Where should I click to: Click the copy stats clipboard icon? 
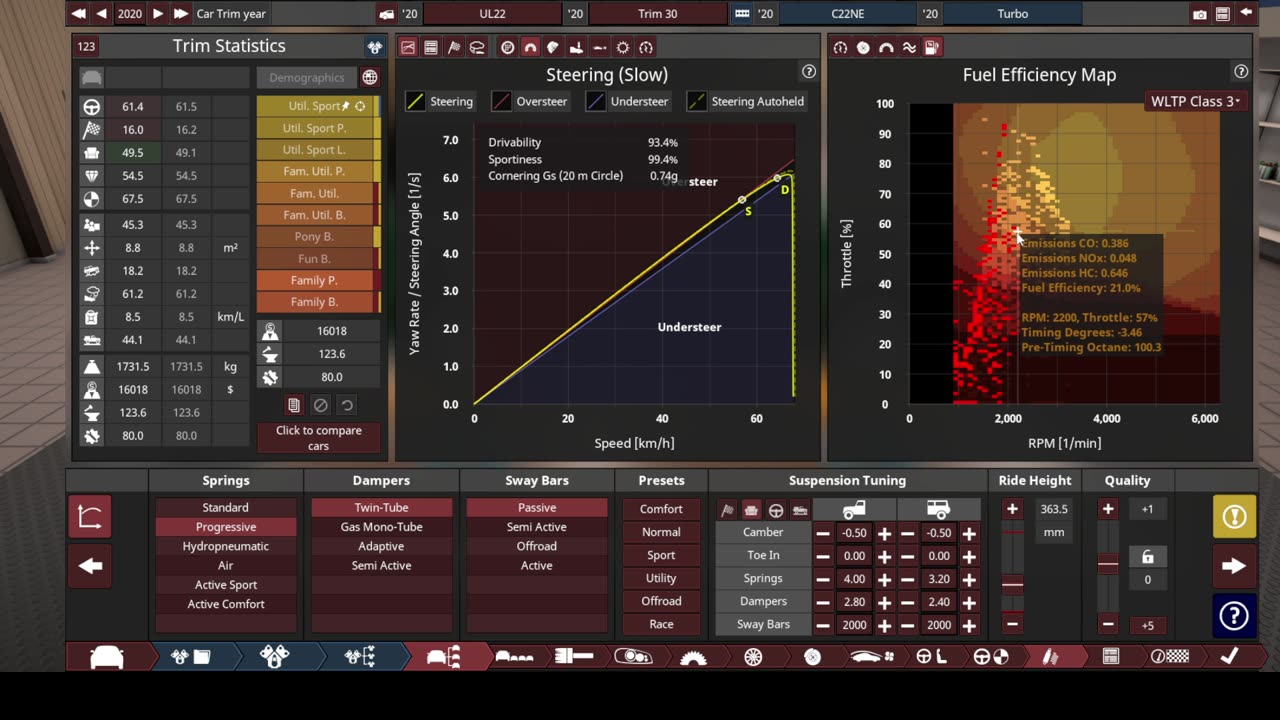coord(294,405)
